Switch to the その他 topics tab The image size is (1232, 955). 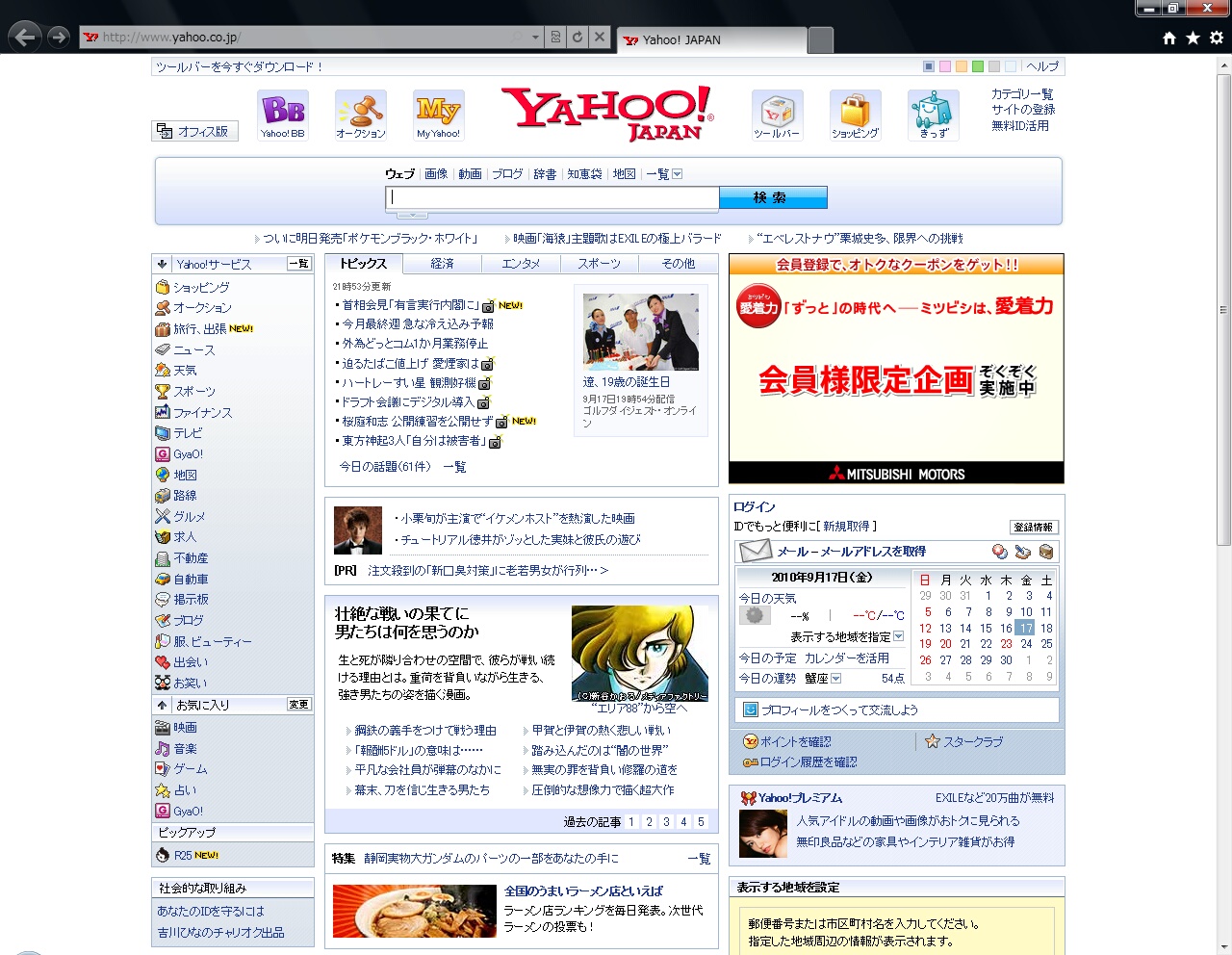pos(678,264)
